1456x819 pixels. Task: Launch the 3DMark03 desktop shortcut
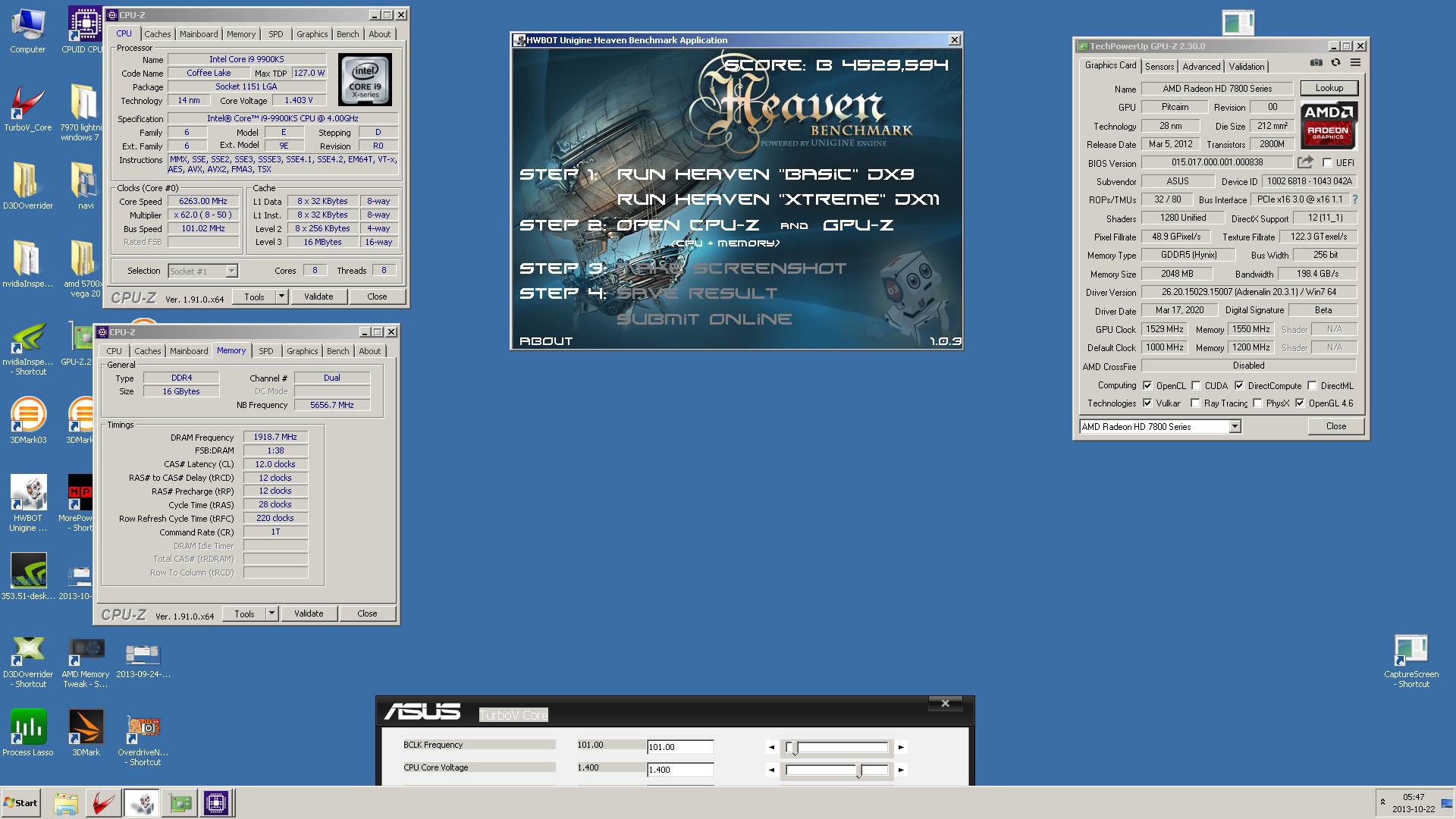27,420
